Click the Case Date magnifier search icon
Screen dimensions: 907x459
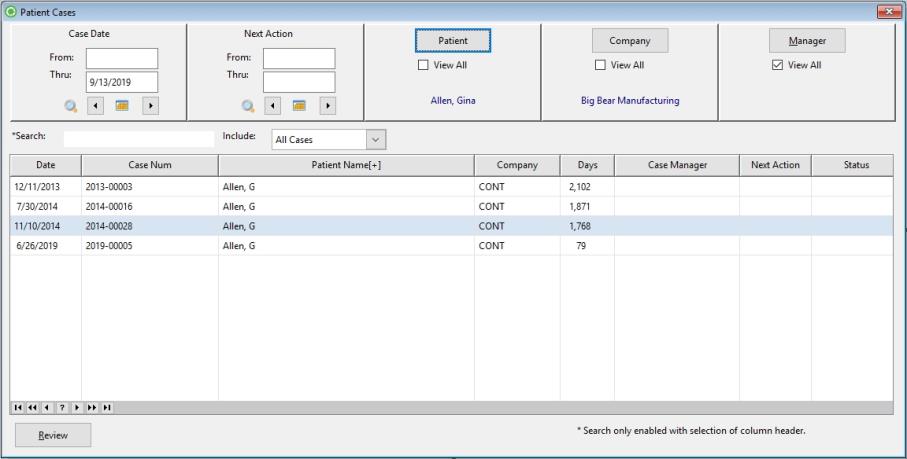71,106
